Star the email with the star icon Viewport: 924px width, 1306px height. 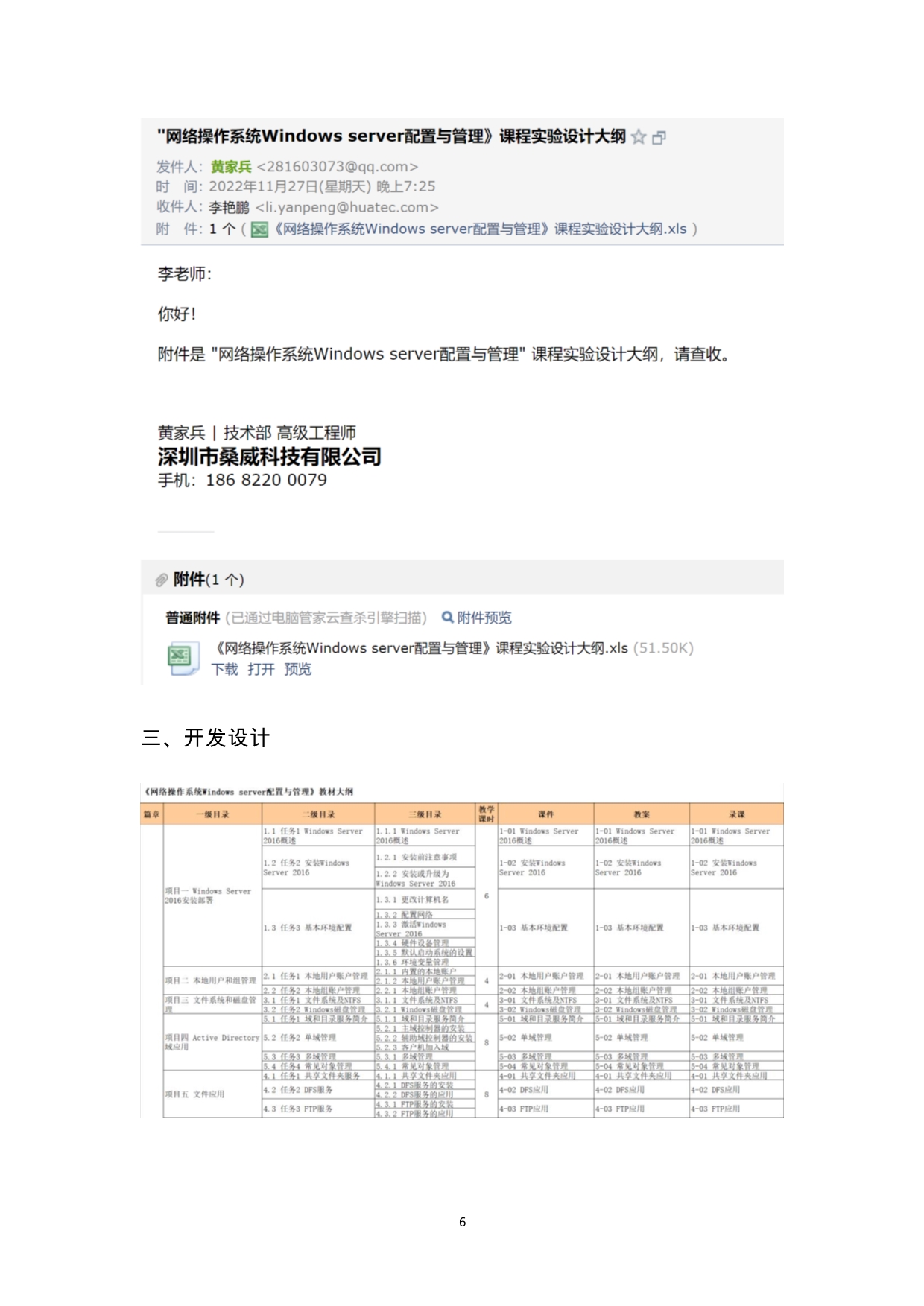point(639,137)
